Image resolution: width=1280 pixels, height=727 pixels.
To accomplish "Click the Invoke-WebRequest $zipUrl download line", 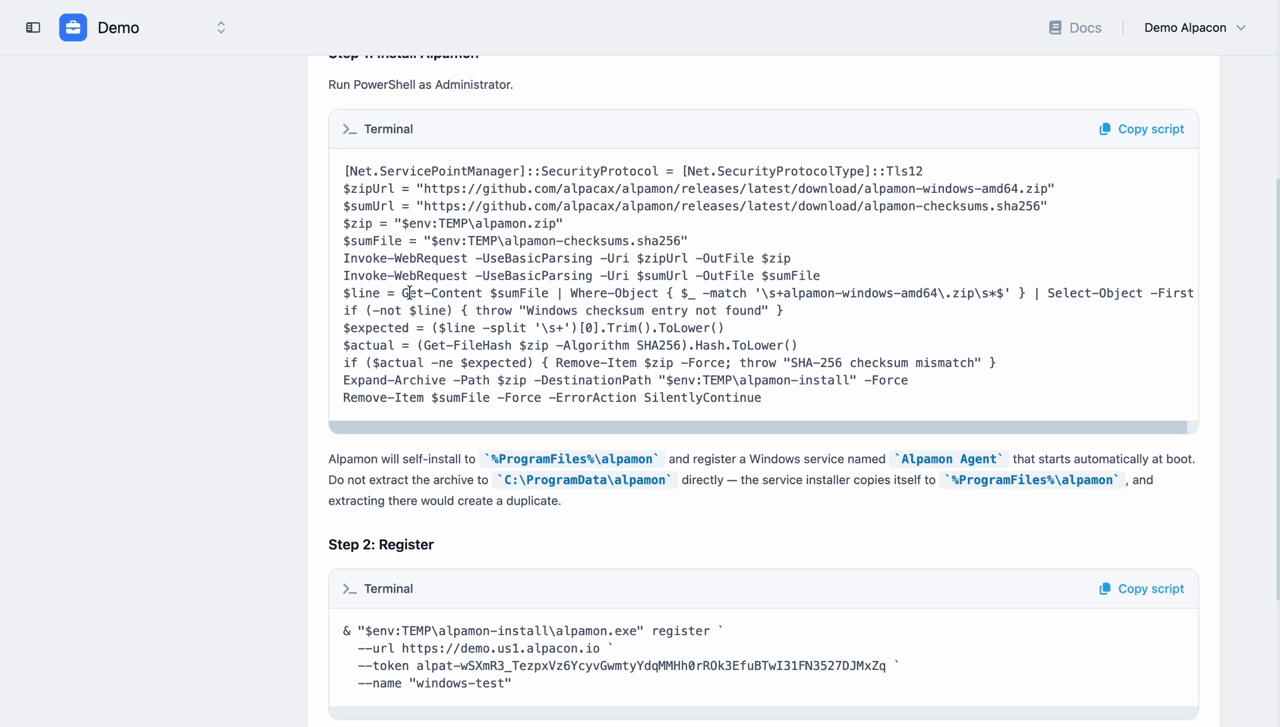I will pos(567,258).
